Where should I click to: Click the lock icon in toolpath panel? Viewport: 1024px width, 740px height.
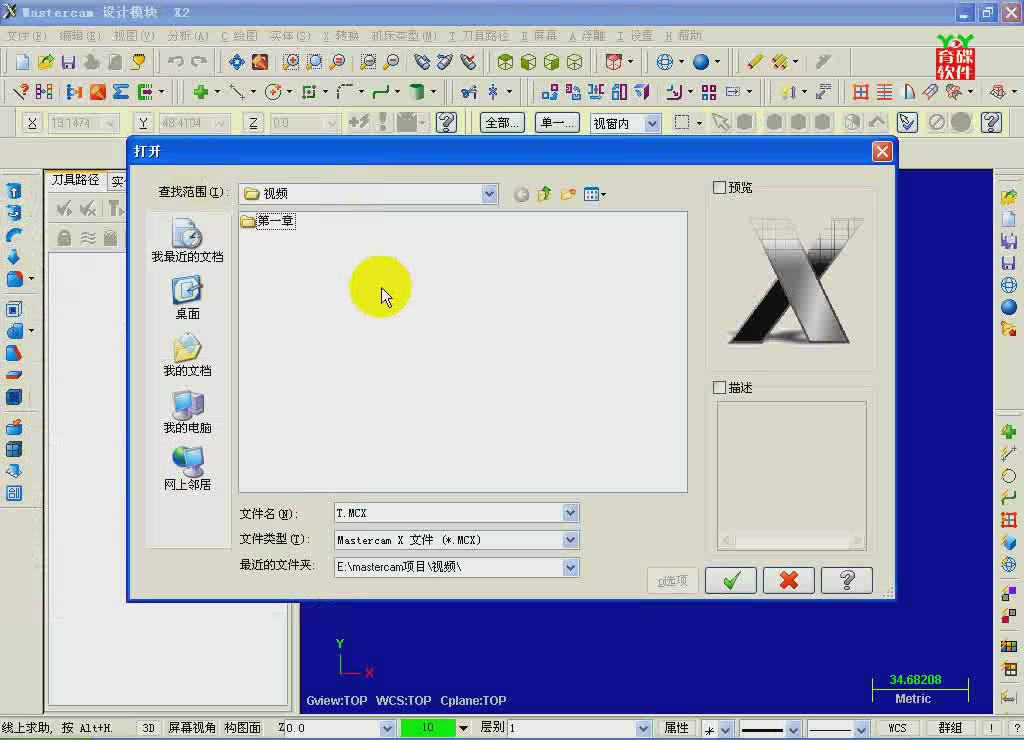pyautogui.click(x=64, y=238)
